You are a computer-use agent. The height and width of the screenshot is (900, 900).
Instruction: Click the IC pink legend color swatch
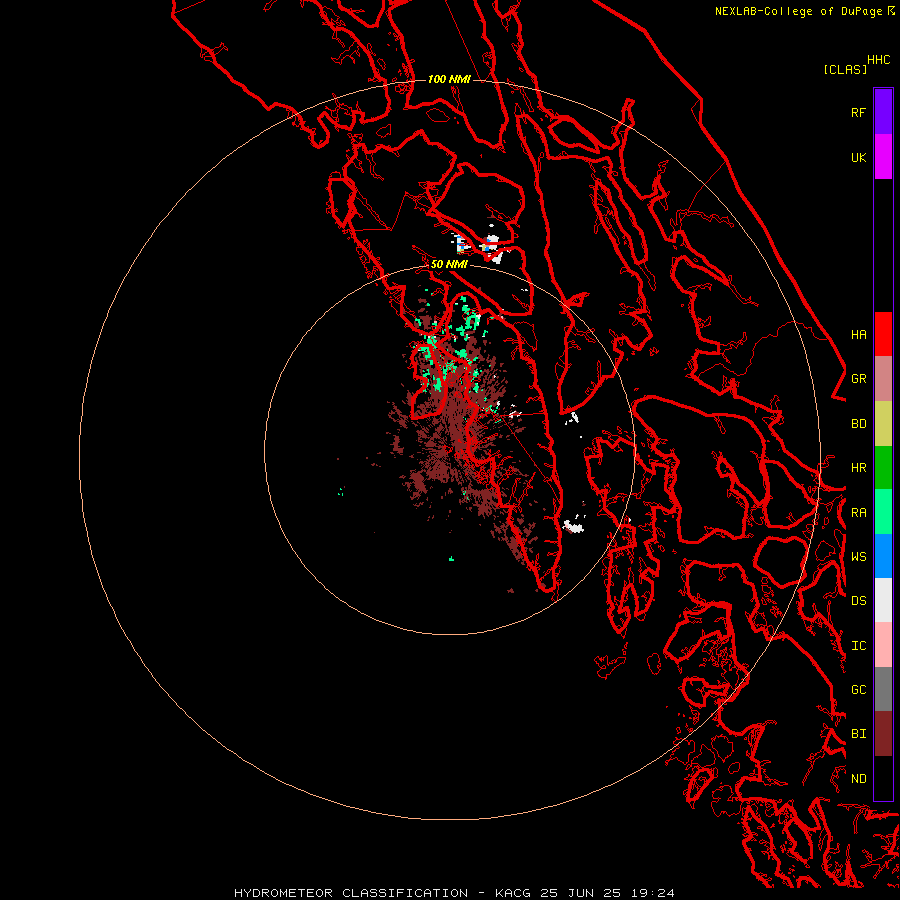(883, 645)
